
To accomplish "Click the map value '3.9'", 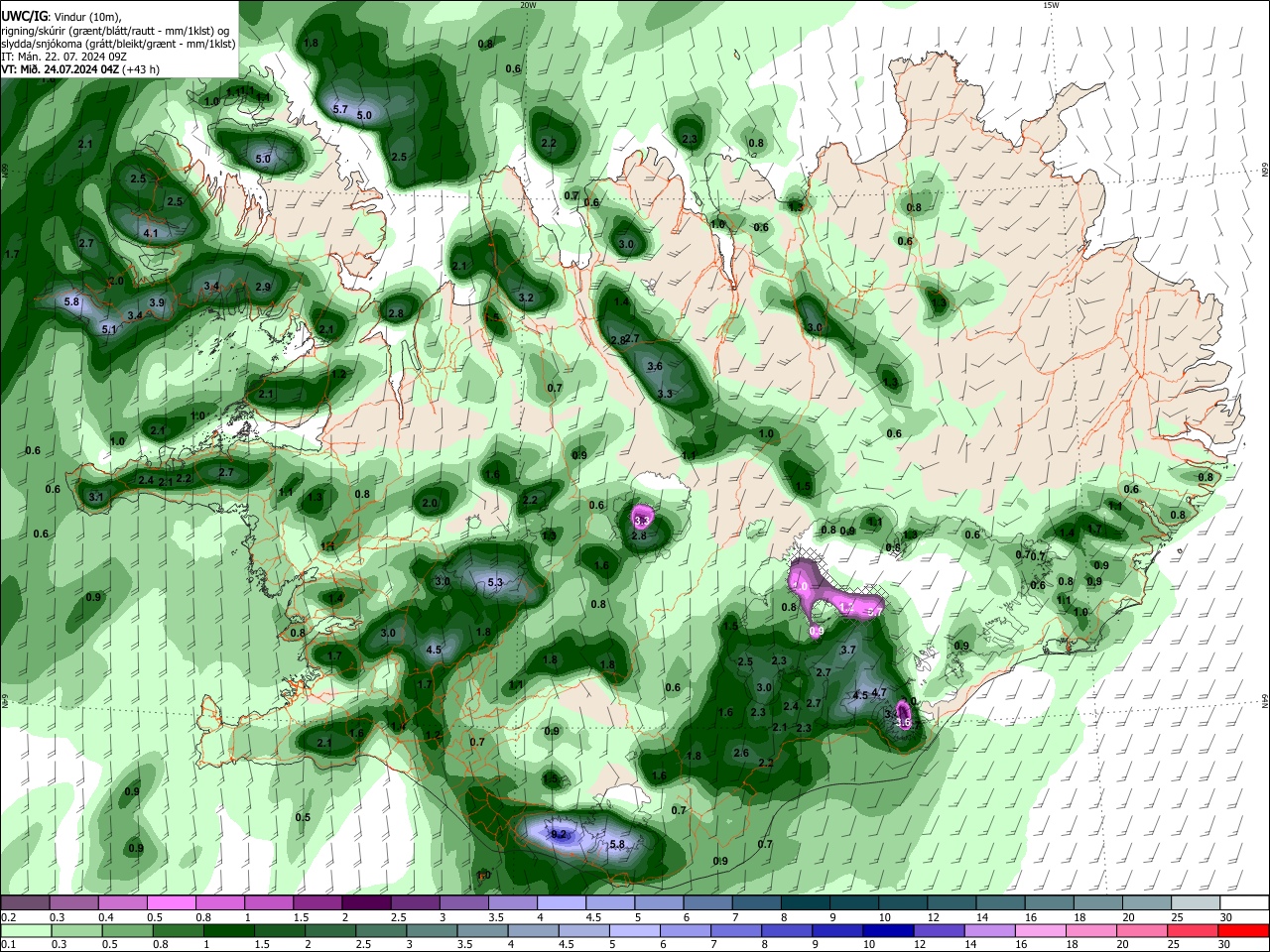I will click(x=157, y=302).
